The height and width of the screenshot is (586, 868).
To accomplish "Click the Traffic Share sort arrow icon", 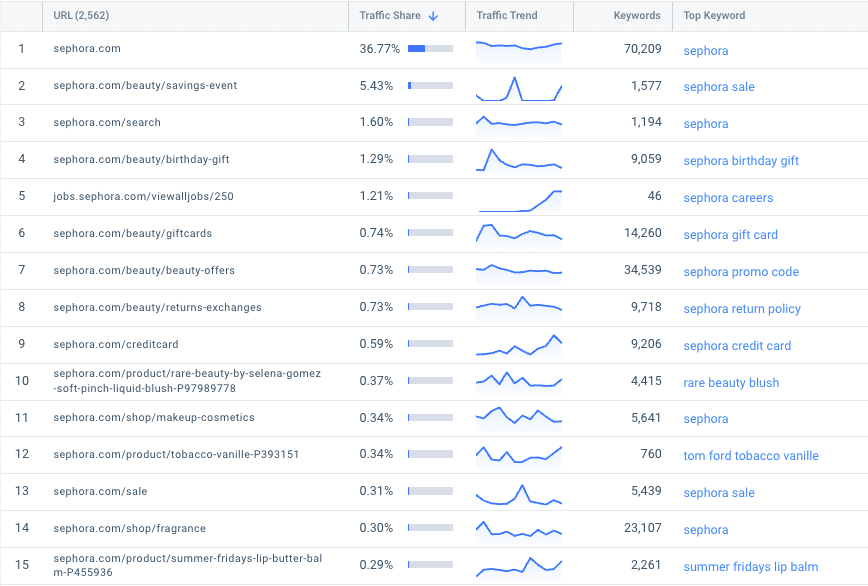I will tap(433, 16).
